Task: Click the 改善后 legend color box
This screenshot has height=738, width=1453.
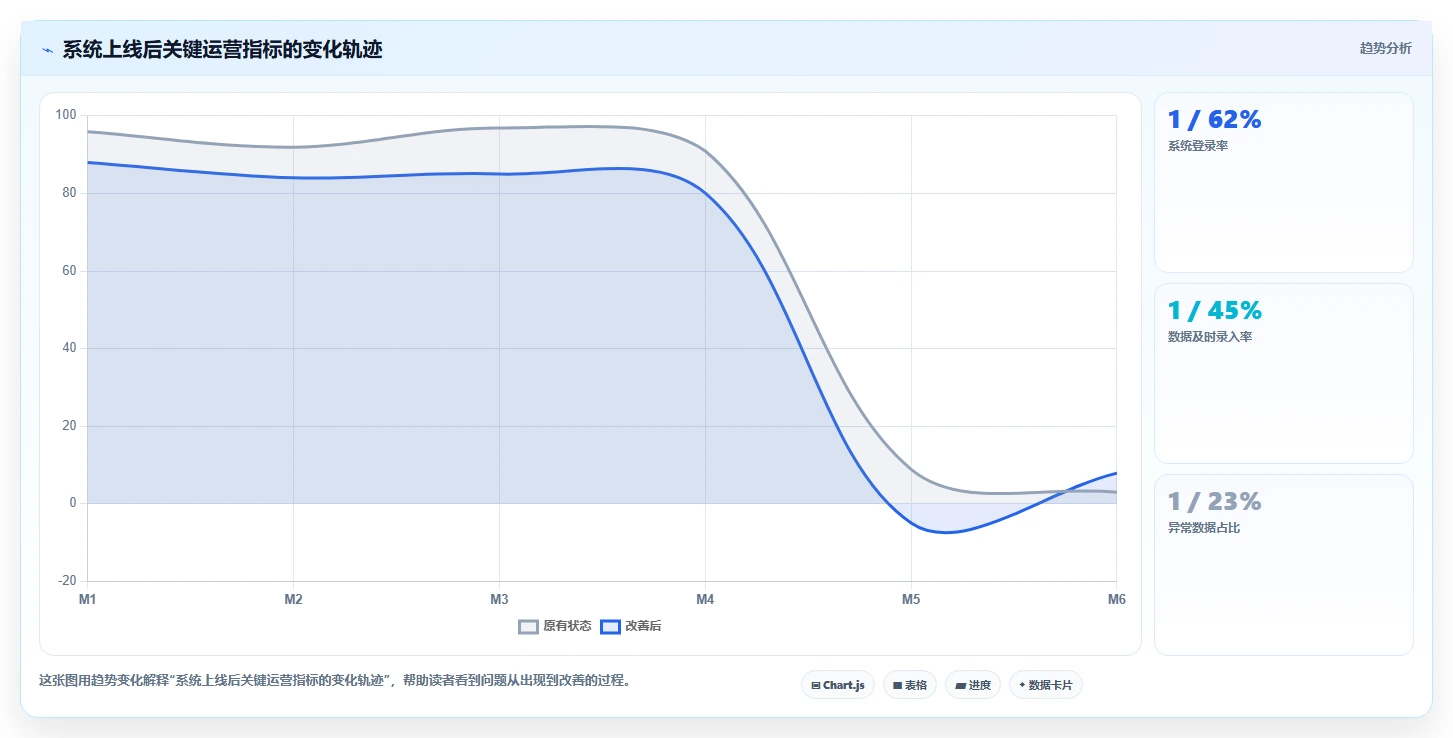Action: [x=610, y=627]
